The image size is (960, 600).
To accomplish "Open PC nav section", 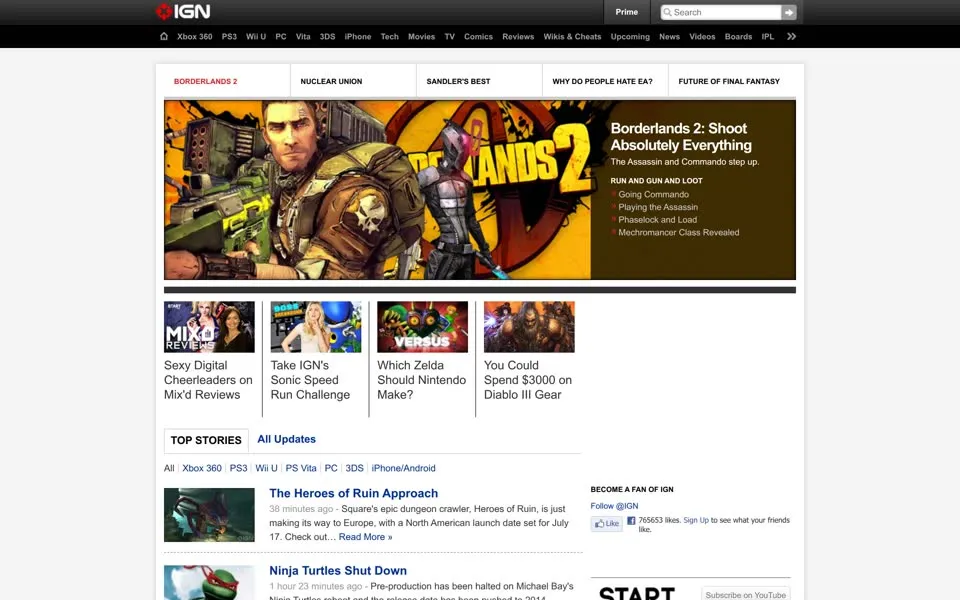I will (280, 37).
